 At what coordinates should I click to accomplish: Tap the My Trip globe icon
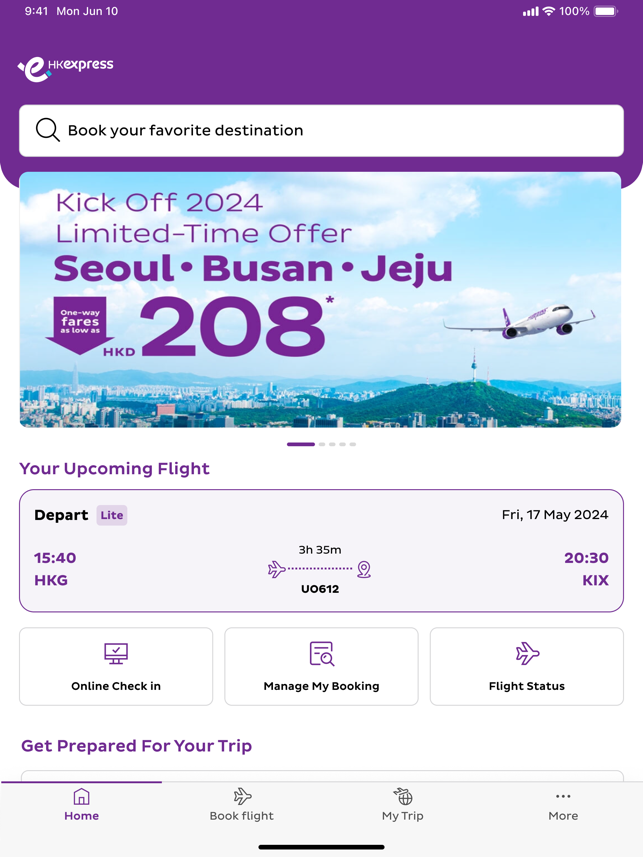(403, 796)
